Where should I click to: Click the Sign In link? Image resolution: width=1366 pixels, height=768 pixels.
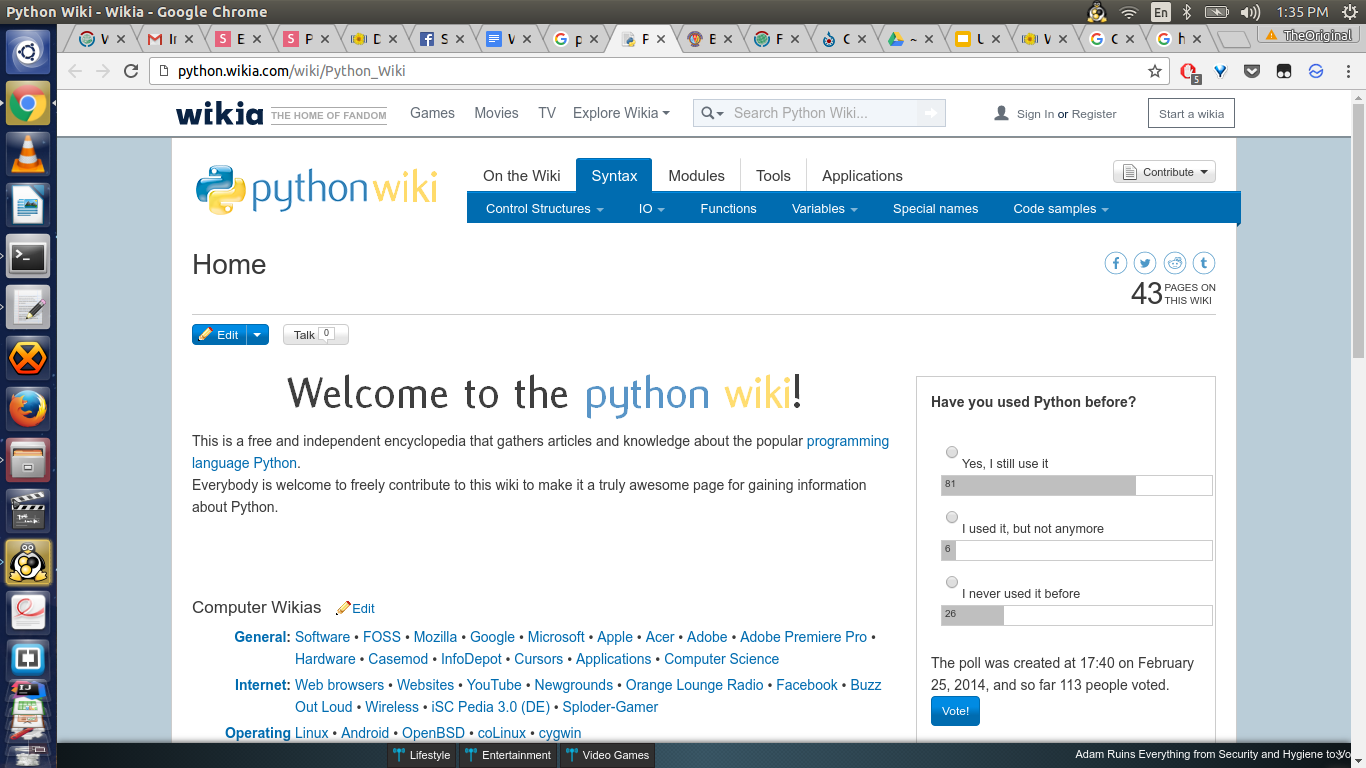coord(1035,114)
